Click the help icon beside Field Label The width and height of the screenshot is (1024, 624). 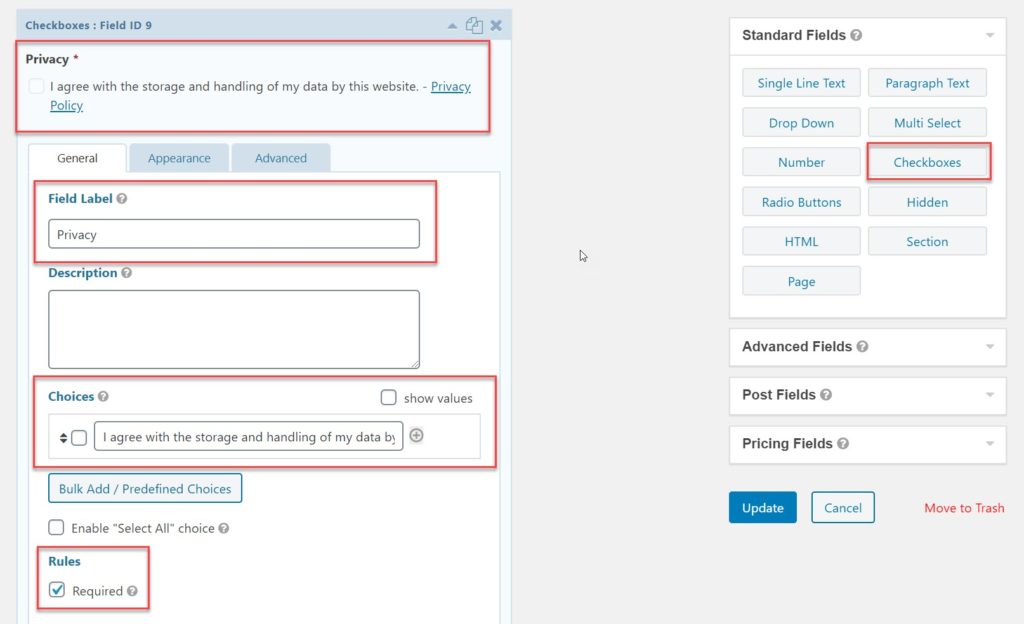pyautogui.click(x=122, y=199)
